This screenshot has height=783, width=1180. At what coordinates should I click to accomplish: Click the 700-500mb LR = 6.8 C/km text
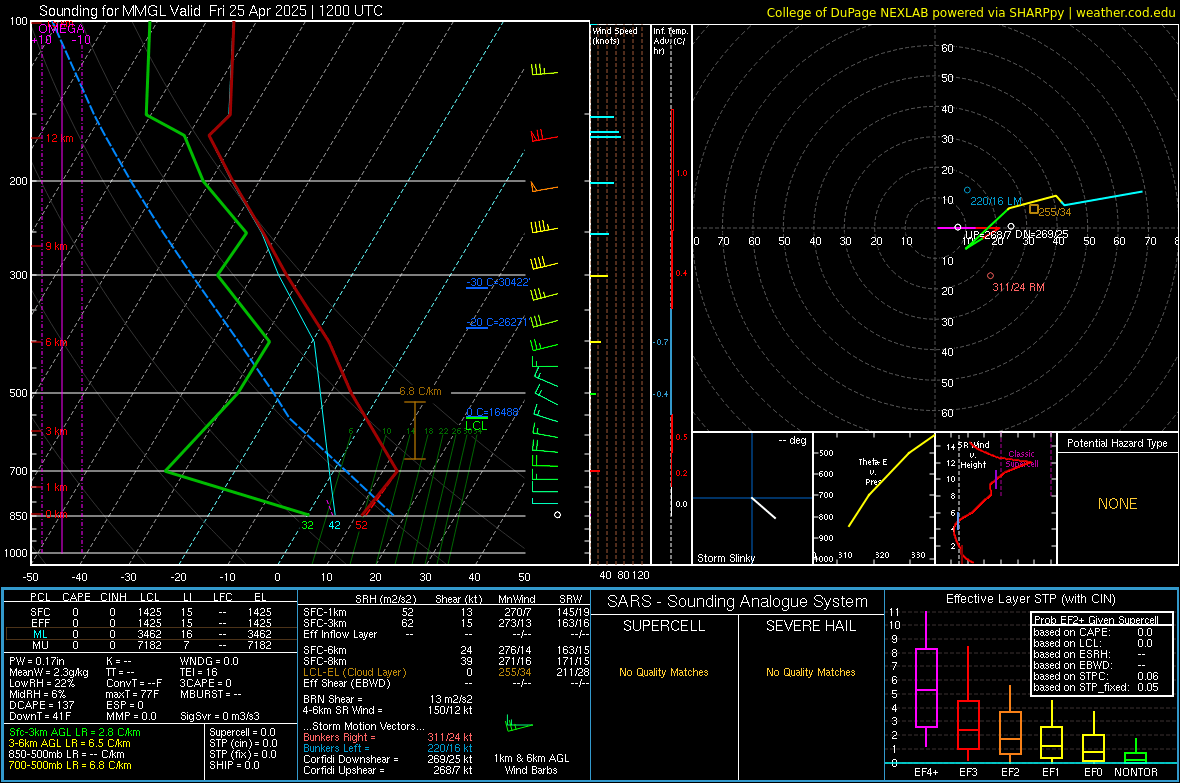70,765
